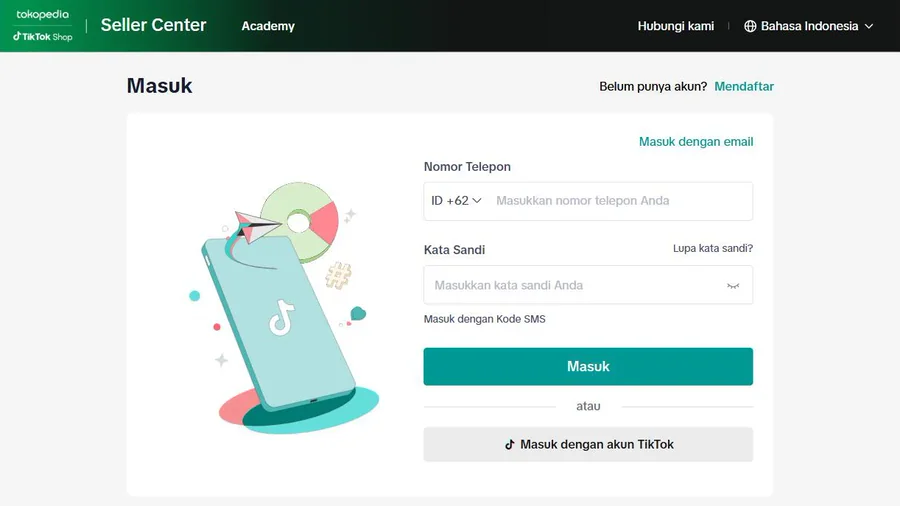Image resolution: width=900 pixels, height=506 pixels.
Task: Click the green Masuk button
Action: click(588, 367)
